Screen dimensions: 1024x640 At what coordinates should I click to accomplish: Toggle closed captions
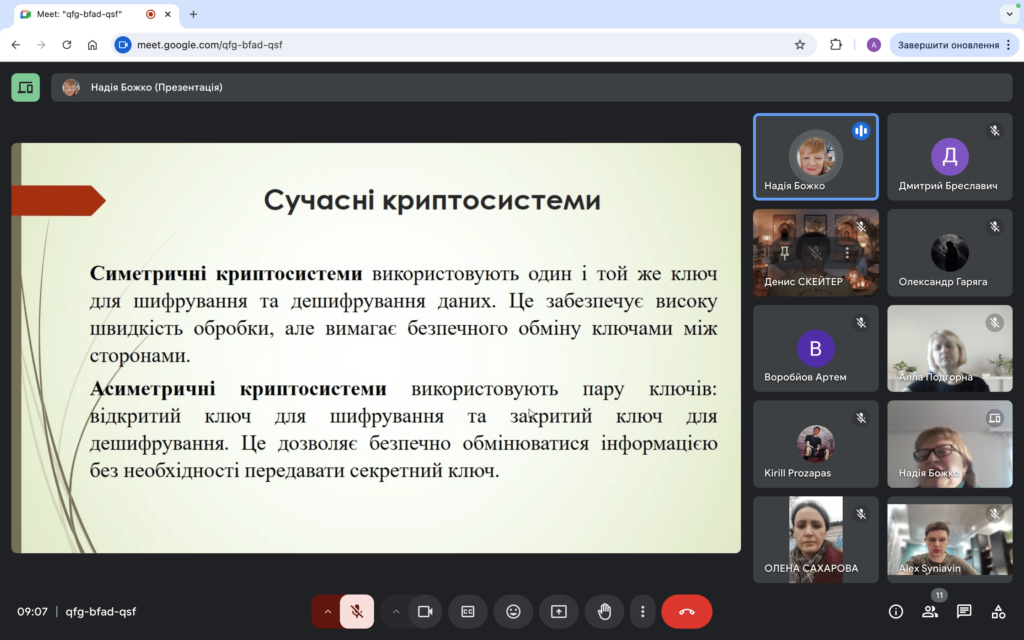click(468, 612)
